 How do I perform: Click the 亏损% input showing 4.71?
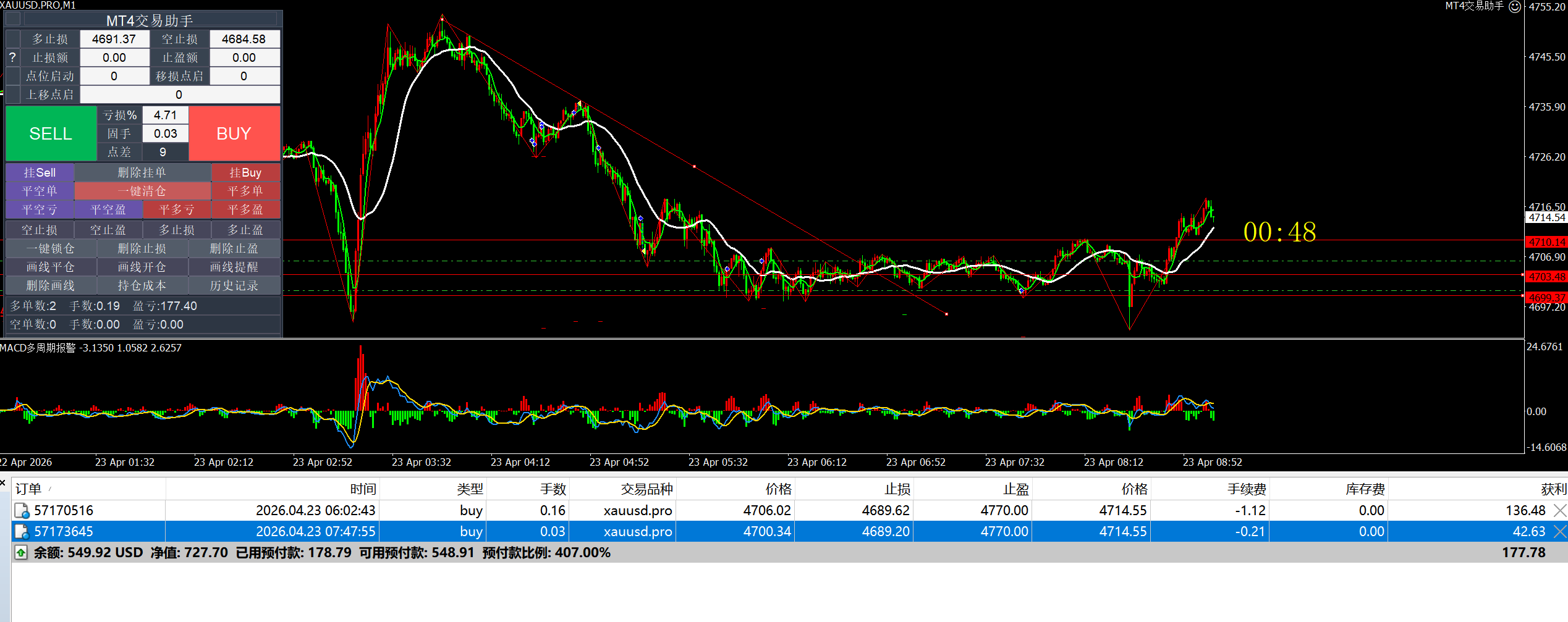click(x=166, y=115)
